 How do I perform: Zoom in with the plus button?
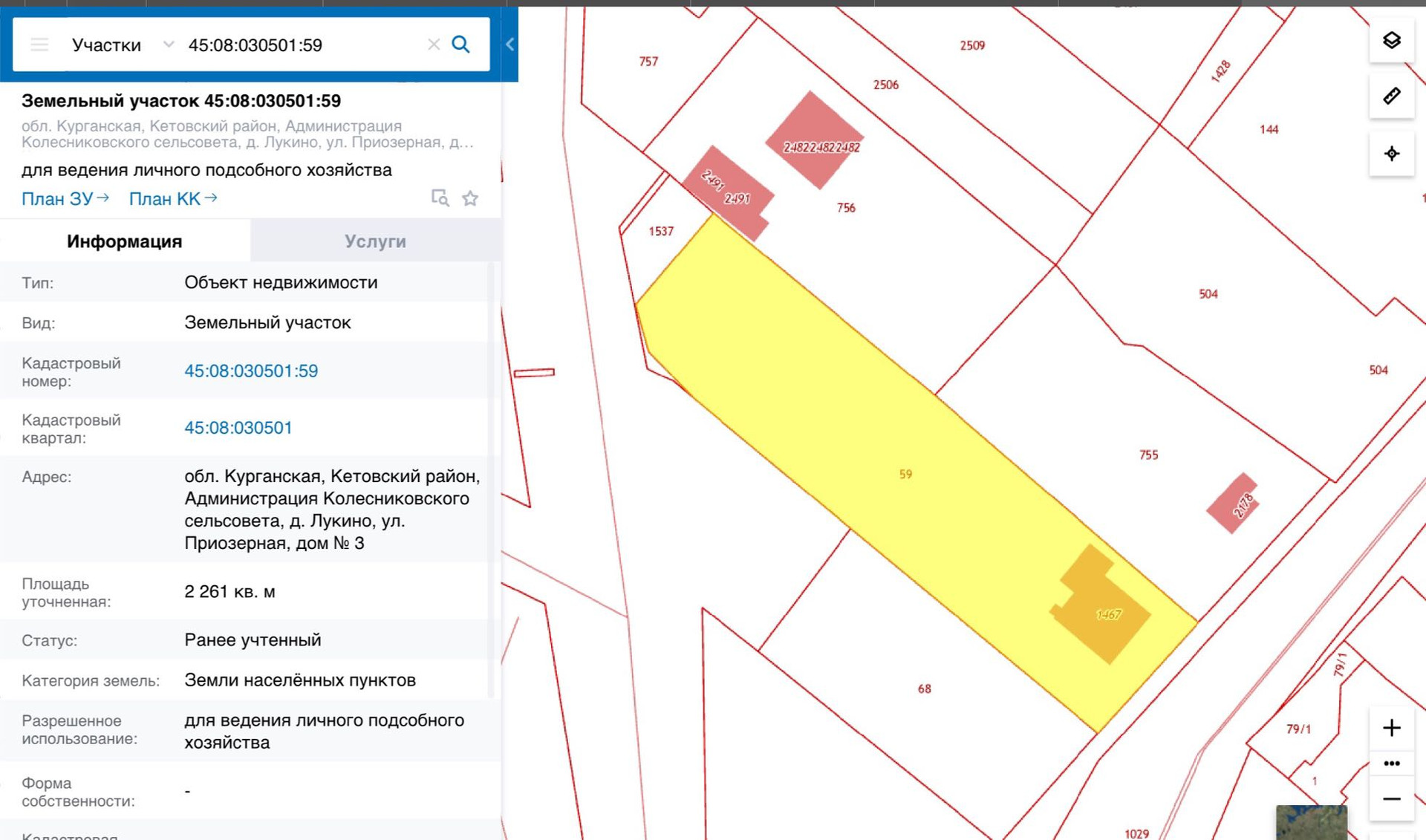[x=1391, y=728]
